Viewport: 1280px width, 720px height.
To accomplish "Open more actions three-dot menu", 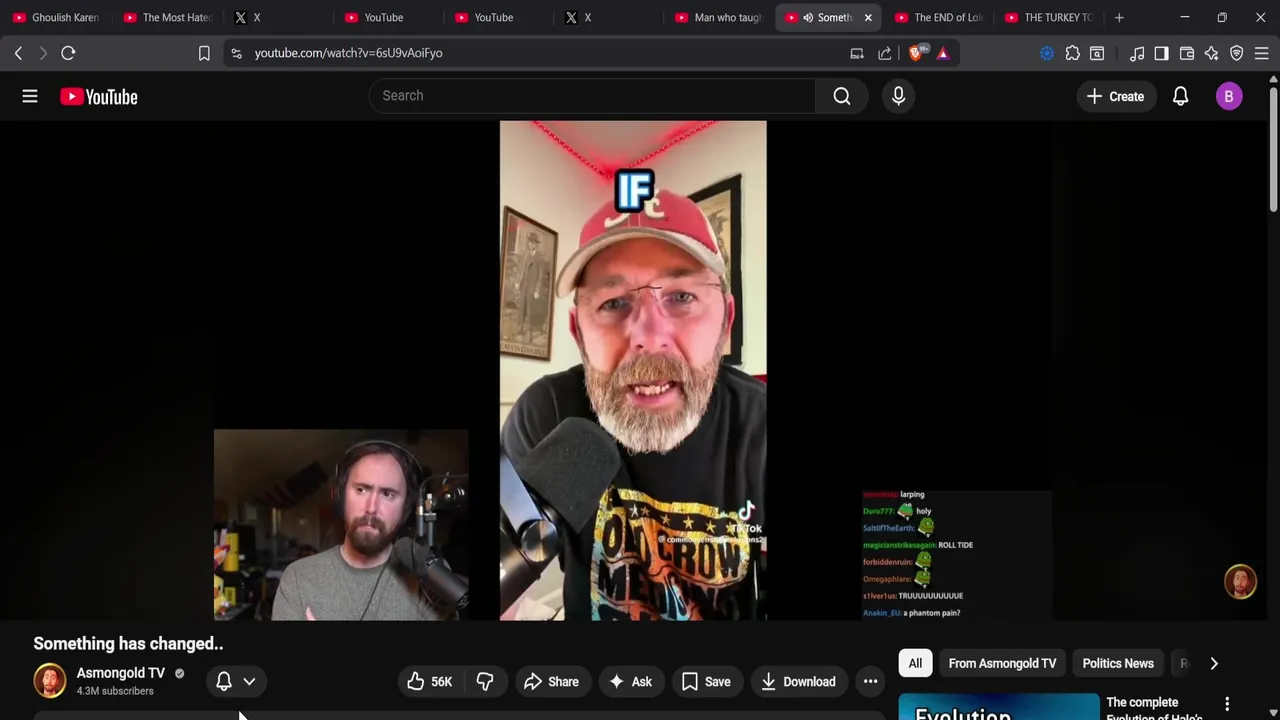I will click(x=870, y=681).
